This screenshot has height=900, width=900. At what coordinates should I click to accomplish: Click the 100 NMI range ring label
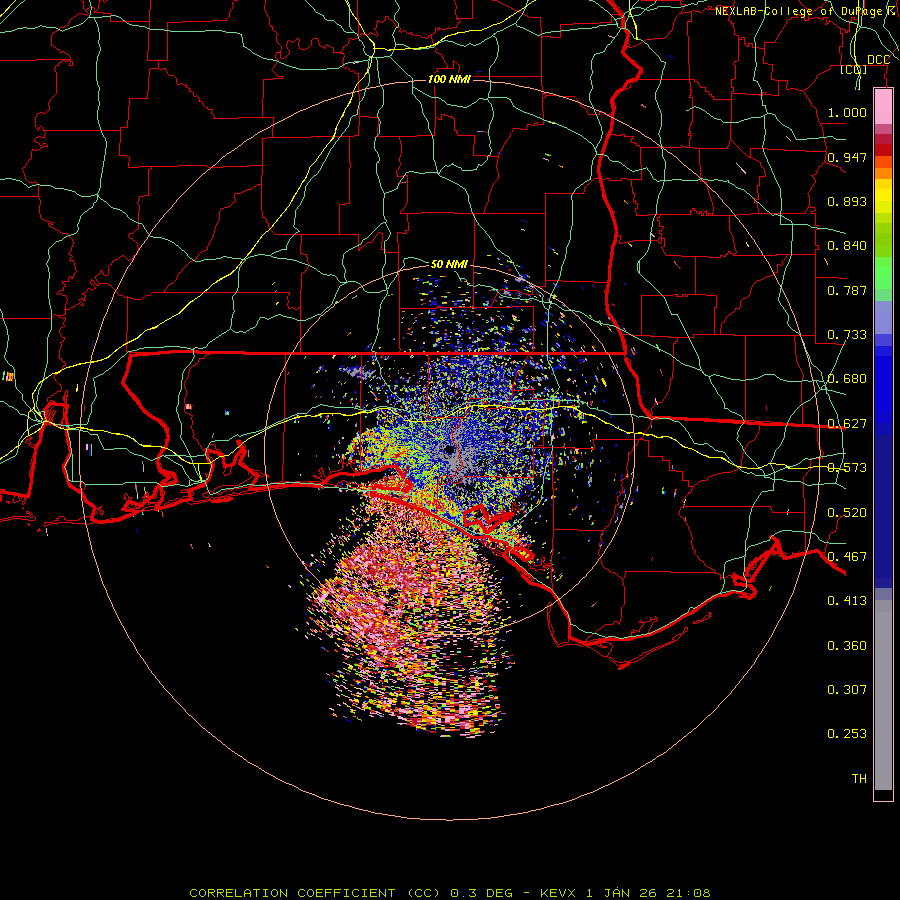[x=449, y=79]
